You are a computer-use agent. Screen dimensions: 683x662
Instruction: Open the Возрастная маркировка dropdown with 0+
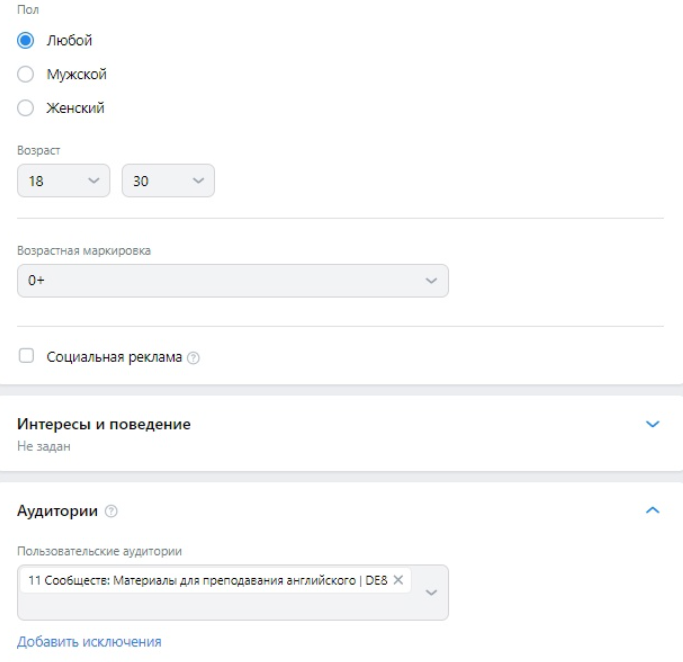click(233, 280)
